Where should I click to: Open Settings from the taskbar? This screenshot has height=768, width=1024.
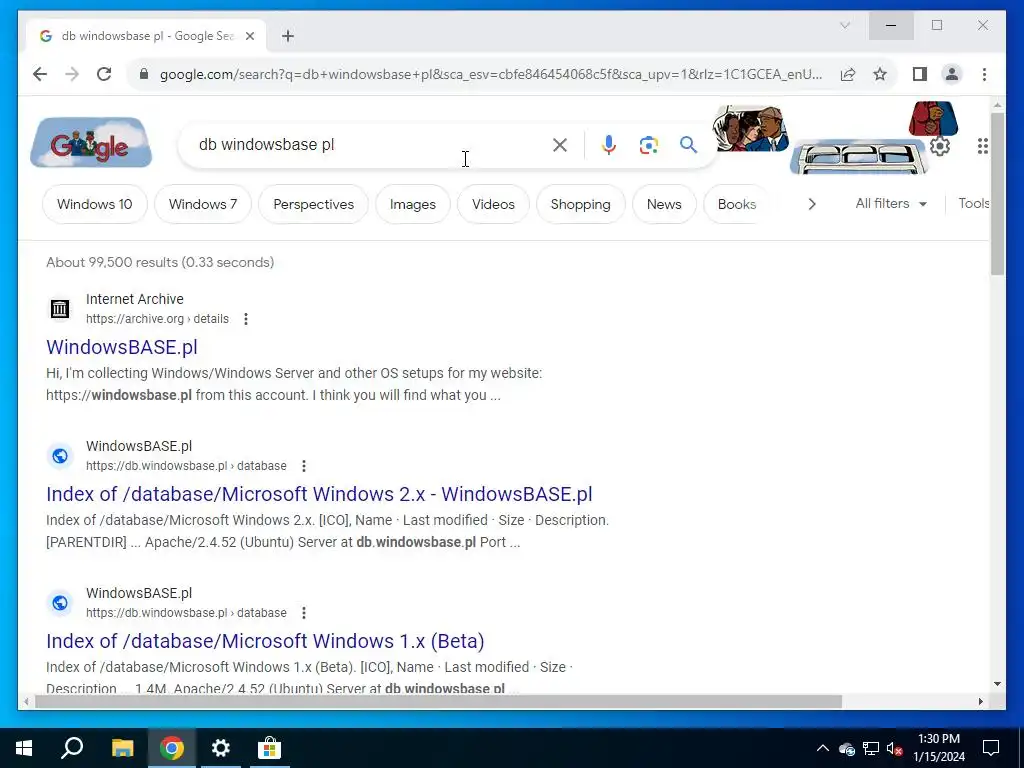(x=221, y=748)
